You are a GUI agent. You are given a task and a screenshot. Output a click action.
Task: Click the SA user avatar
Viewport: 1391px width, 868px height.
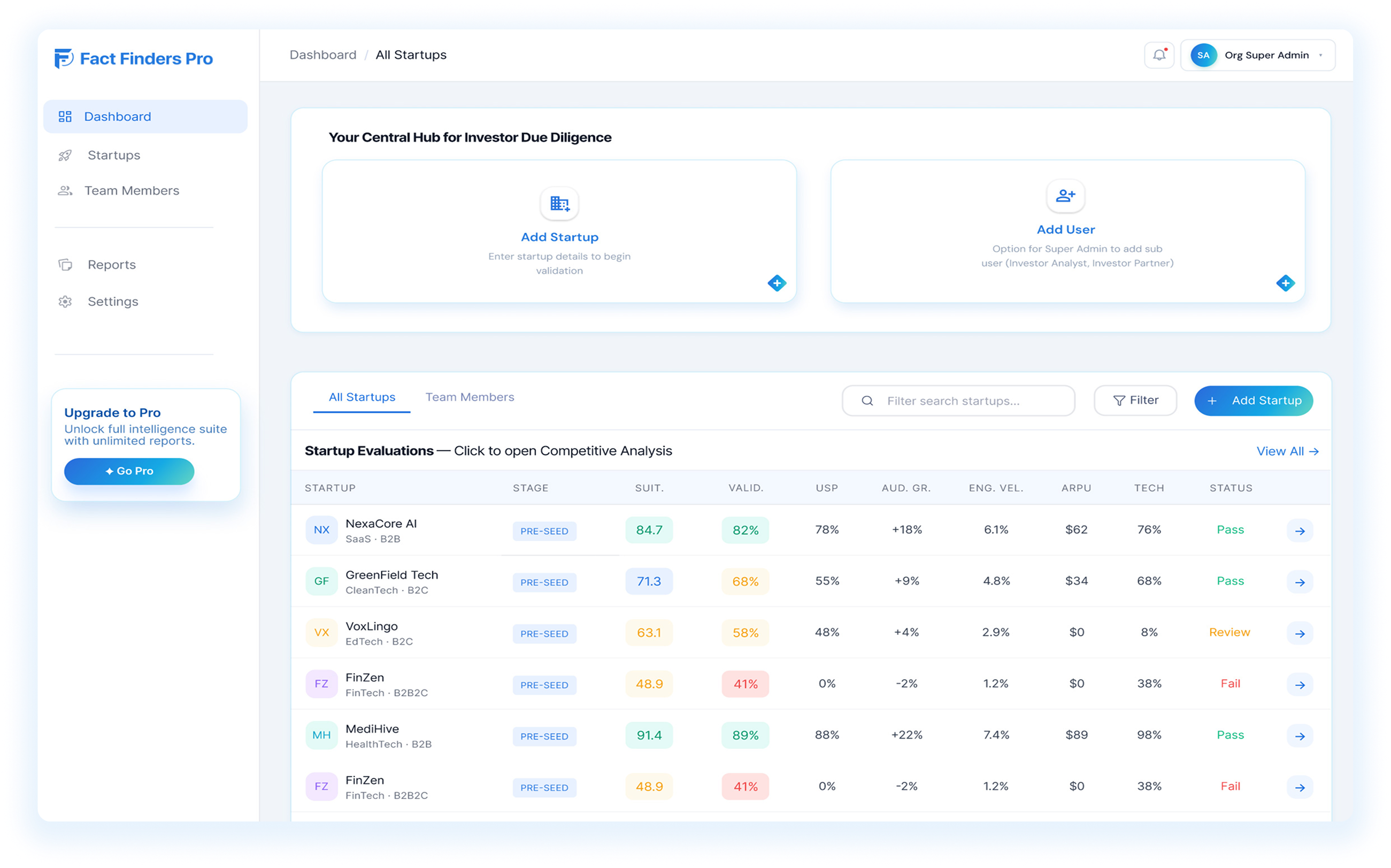(1203, 55)
